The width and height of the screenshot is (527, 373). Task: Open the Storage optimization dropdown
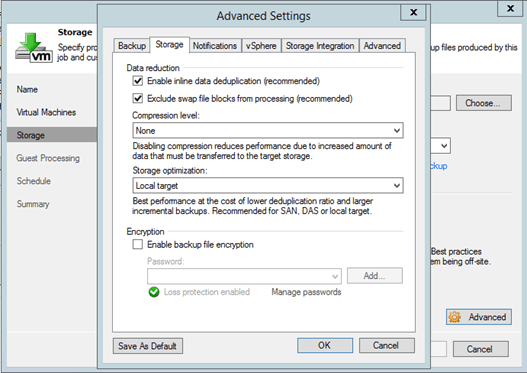coord(268,185)
